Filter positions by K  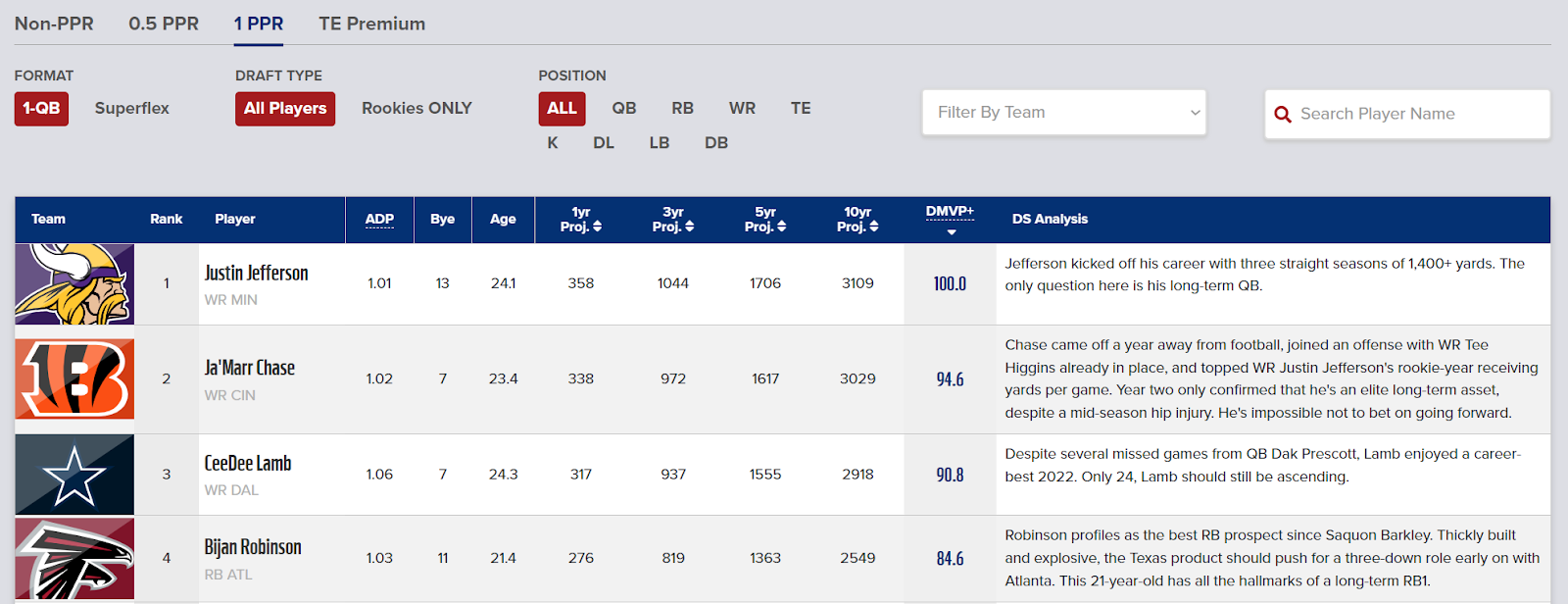(x=553, y=143)
